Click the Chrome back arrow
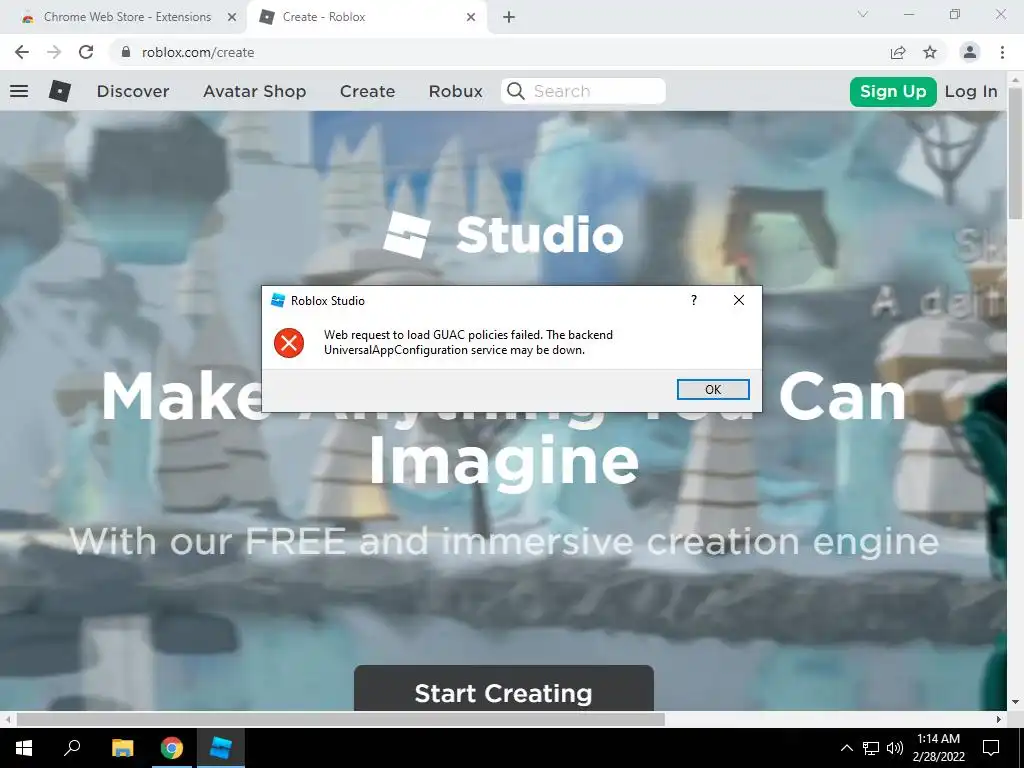 22,52
